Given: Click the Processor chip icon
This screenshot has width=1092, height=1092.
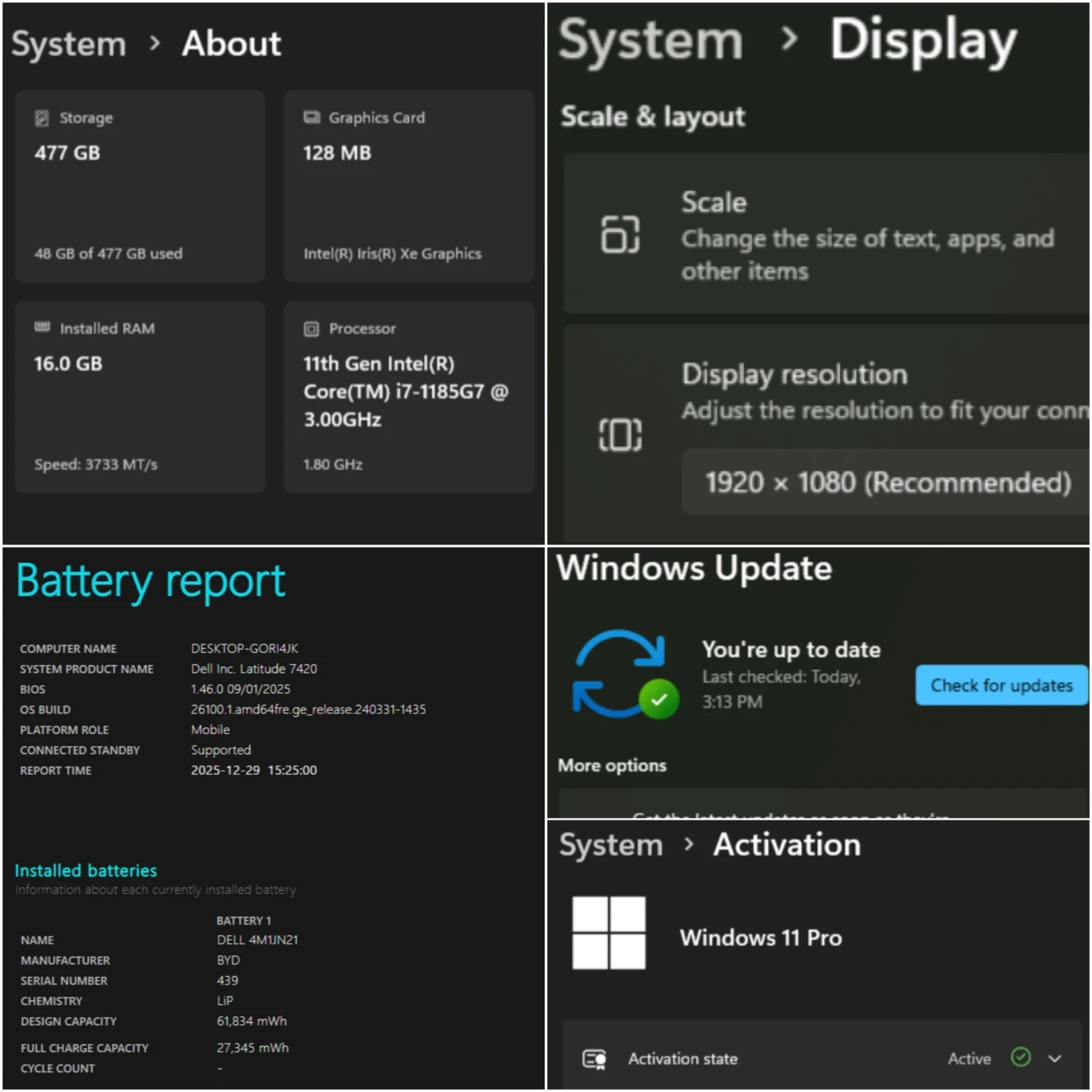Looking at the screenshot, I should coord(311,329).
